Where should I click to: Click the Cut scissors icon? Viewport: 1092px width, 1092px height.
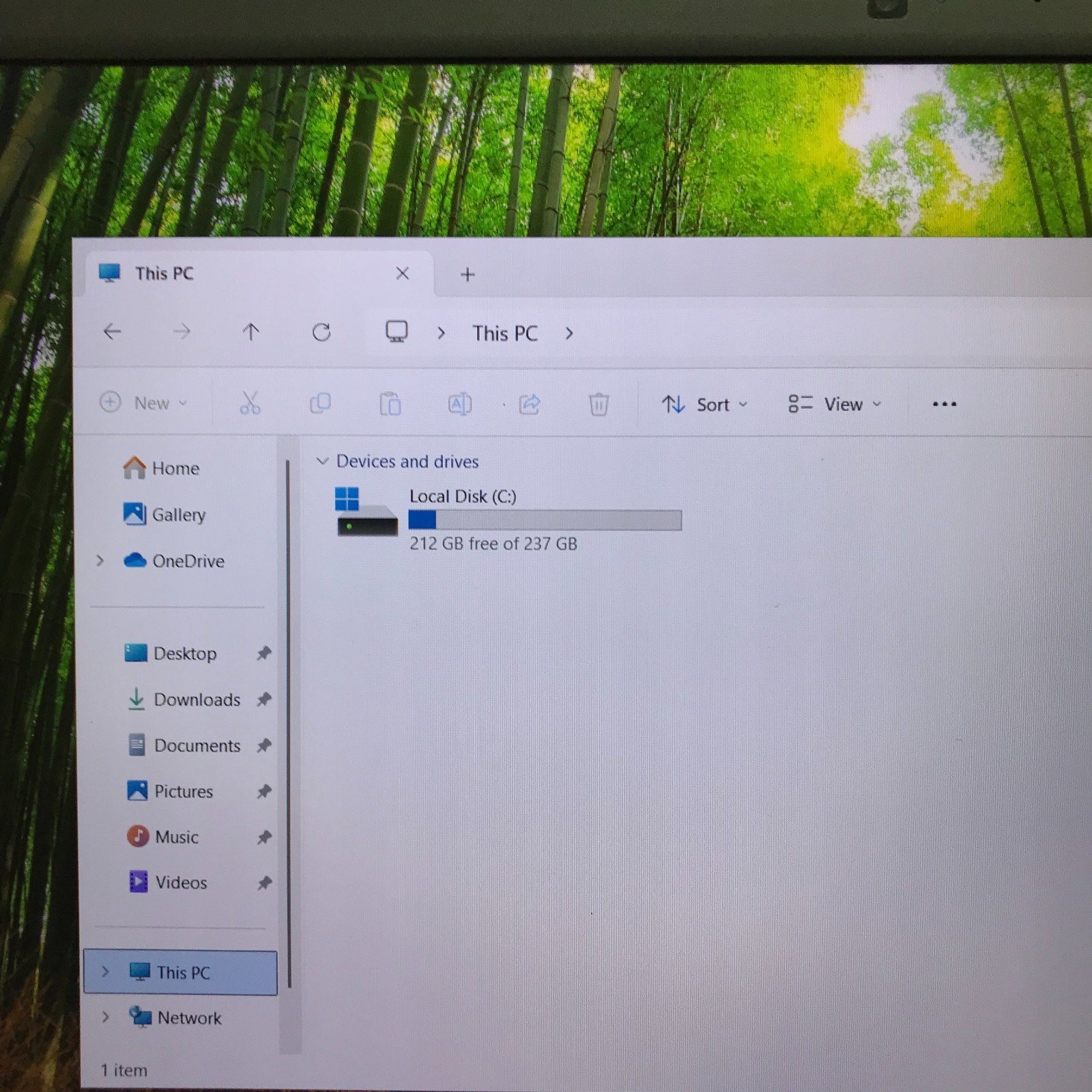pyautogui.click(x=250, y=403)
